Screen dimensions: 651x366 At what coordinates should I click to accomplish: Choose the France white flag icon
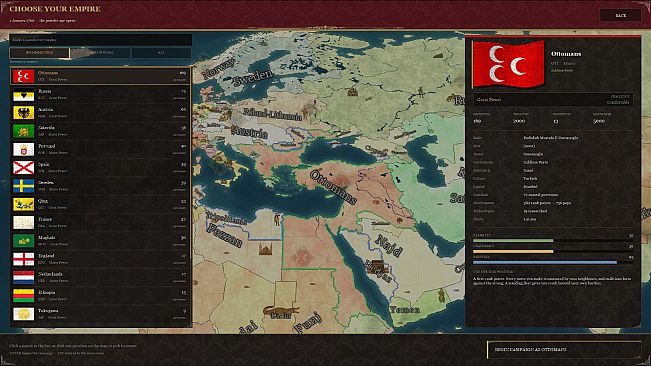click(x=23, y=222)
